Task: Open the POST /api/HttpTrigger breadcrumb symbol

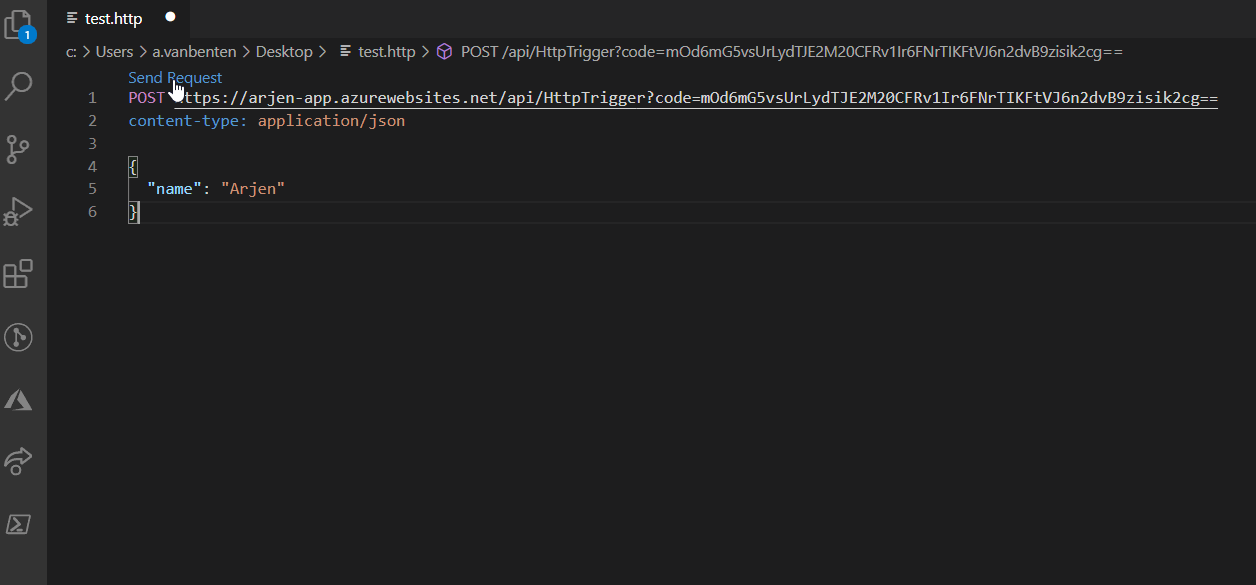Action: (x=792, y=52)
